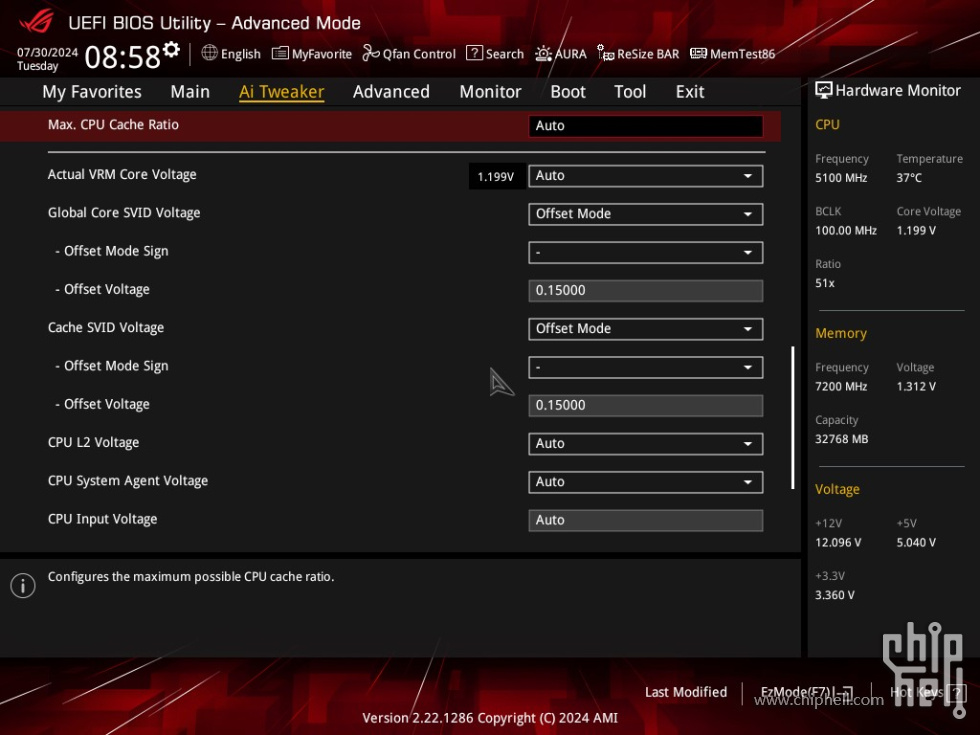The height and width of the screenshot is (735, 980).
Task: Select the Global Core SVID Voltage label
Action: point(124,212)
